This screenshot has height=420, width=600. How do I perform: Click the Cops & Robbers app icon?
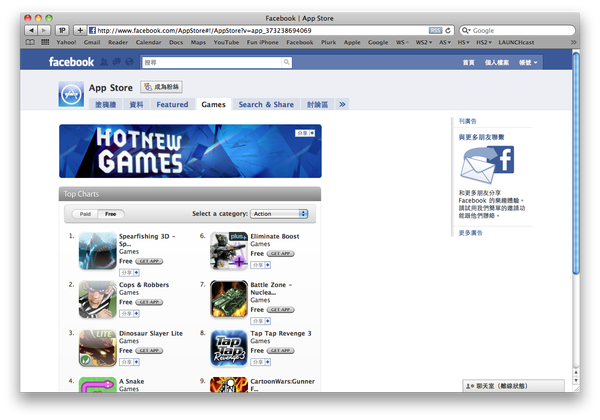(98, 300)
